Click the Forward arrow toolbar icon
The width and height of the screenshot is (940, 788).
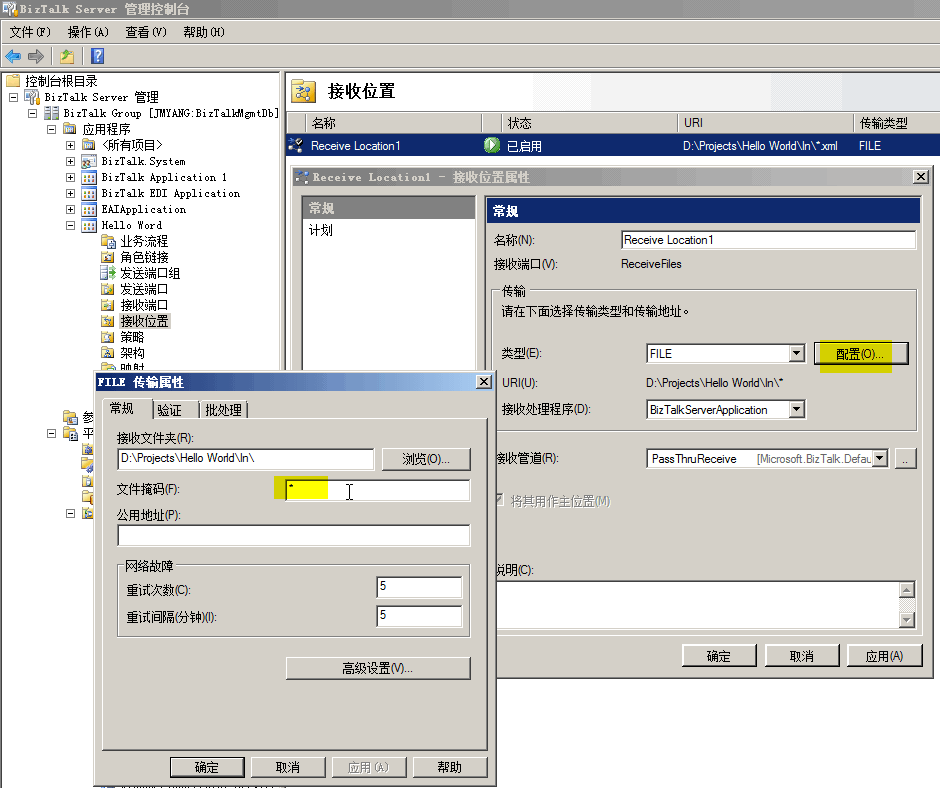click(36, 56)
